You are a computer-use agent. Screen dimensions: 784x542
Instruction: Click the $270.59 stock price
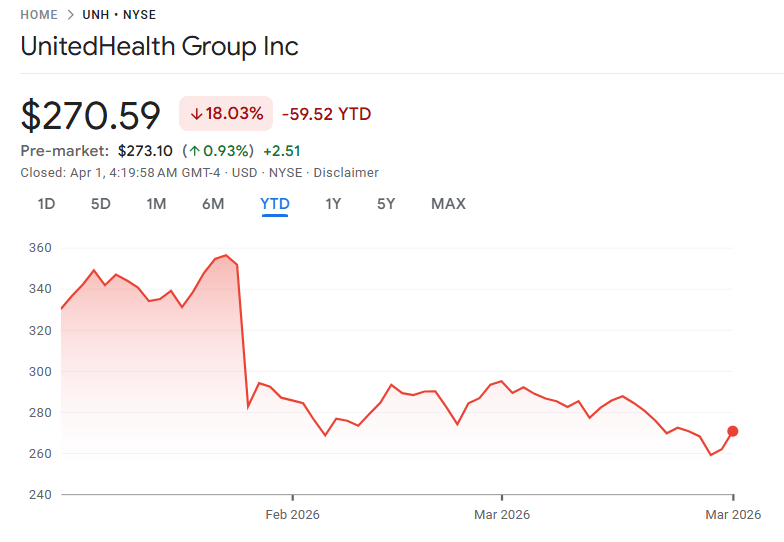click(91, 115)
